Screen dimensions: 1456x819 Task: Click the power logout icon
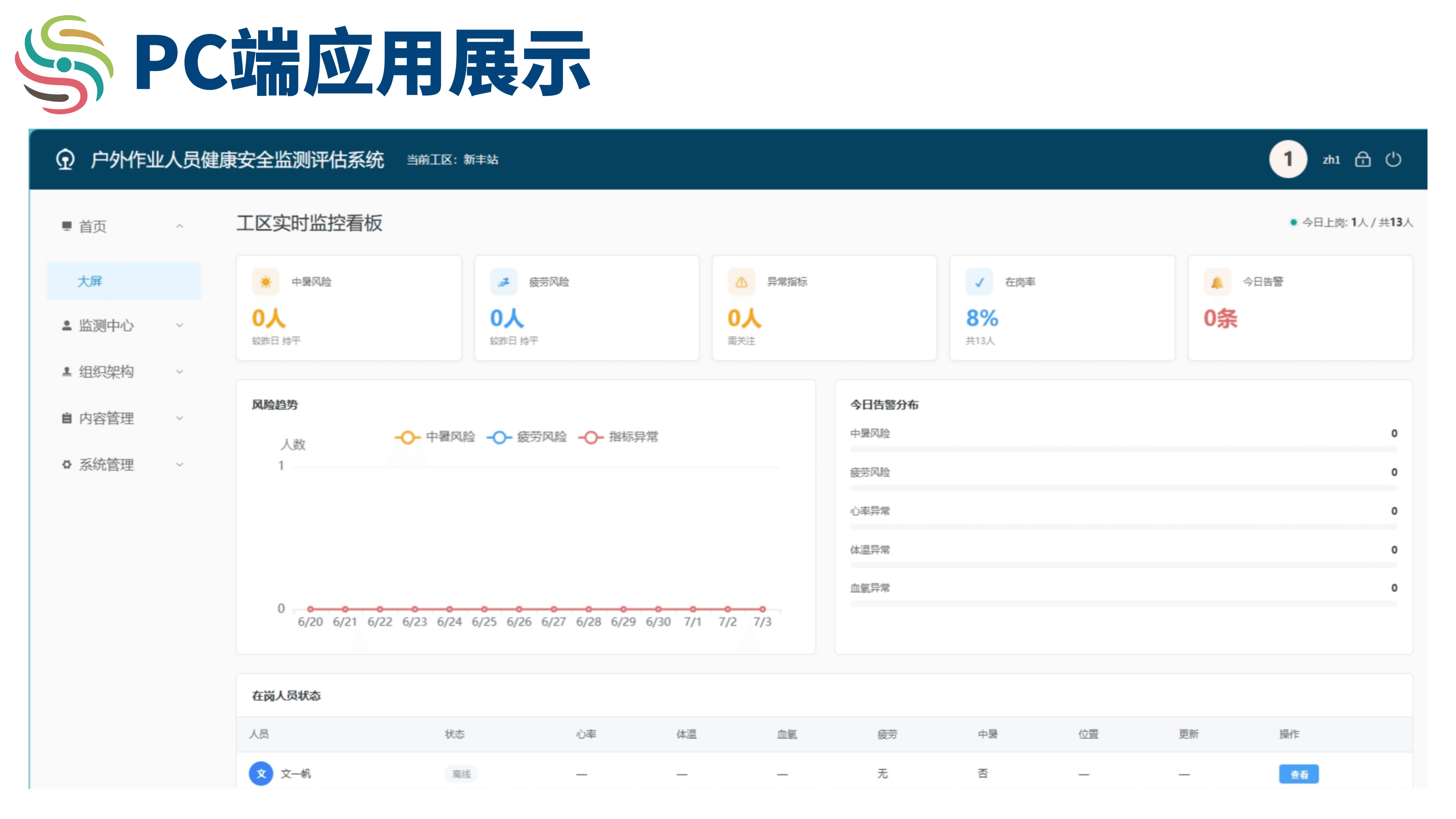(1393, 159)
